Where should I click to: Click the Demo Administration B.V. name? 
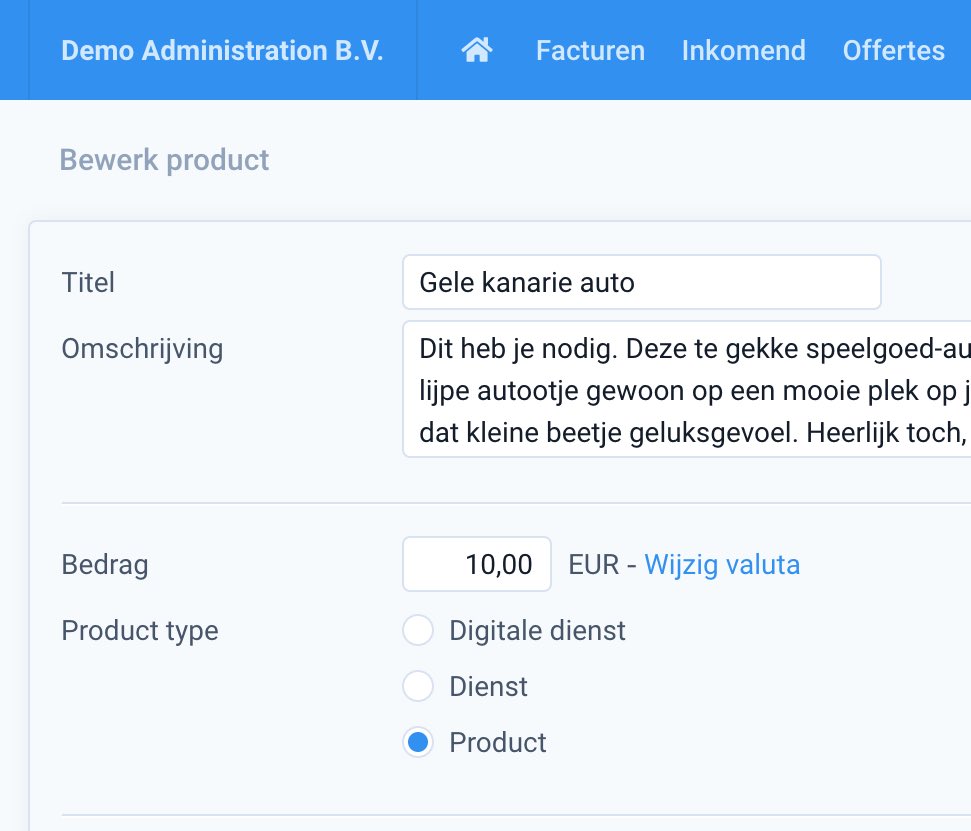pyautogui.click(x=222, y=50)
